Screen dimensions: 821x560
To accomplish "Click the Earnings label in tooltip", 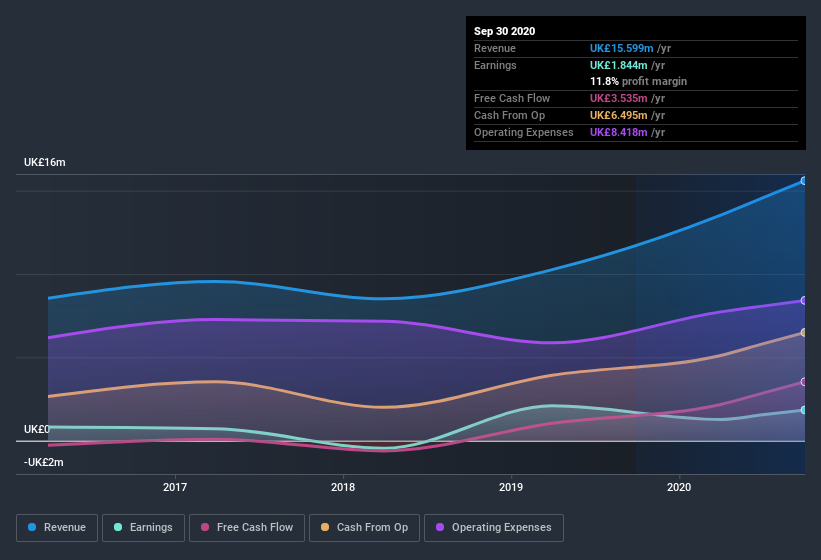I will click(495, 65).
